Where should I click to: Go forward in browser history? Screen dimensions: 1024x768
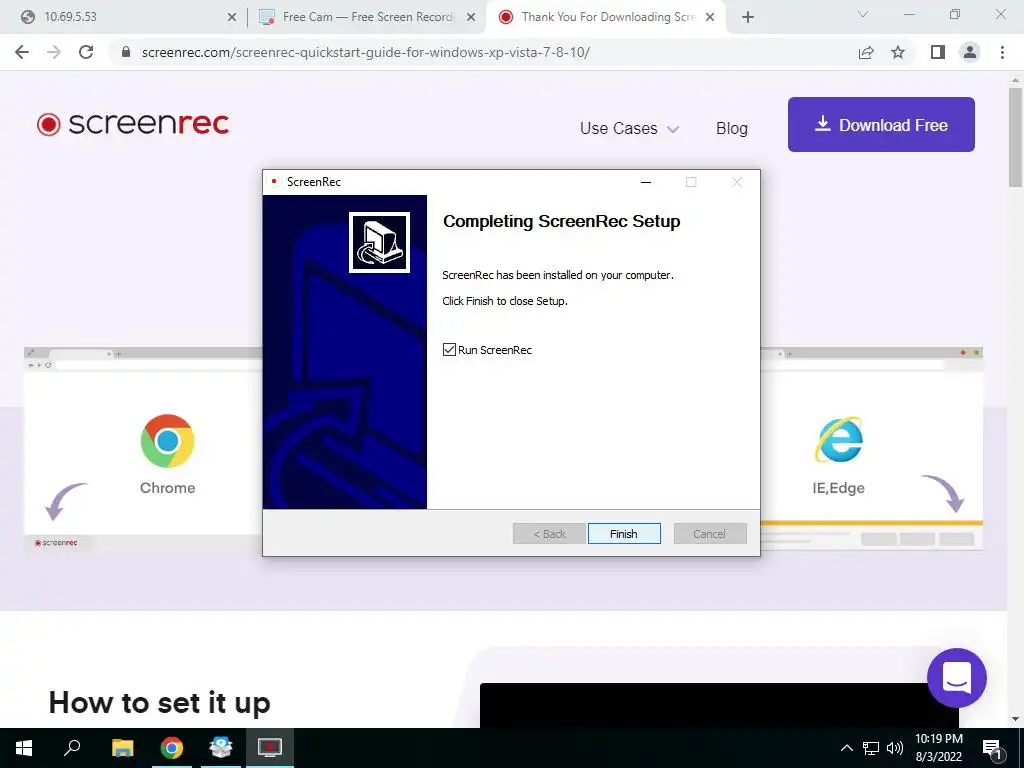click(x=54, y=52)
